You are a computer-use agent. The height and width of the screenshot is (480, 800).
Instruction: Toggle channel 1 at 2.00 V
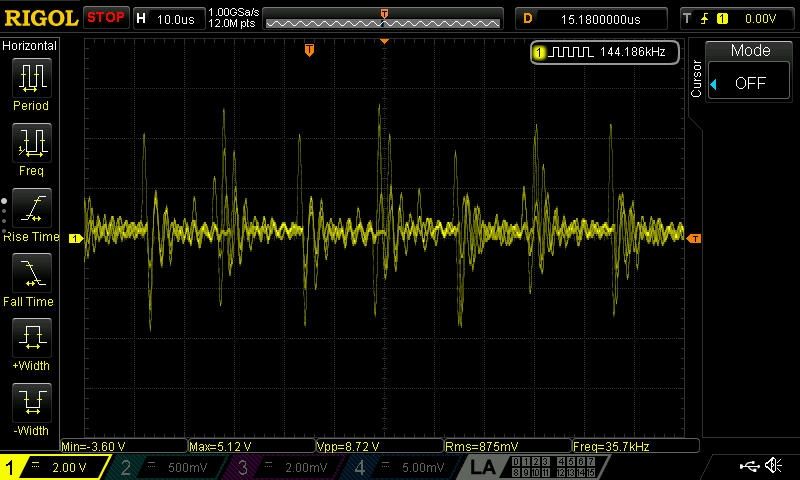(x=54, y=467)
